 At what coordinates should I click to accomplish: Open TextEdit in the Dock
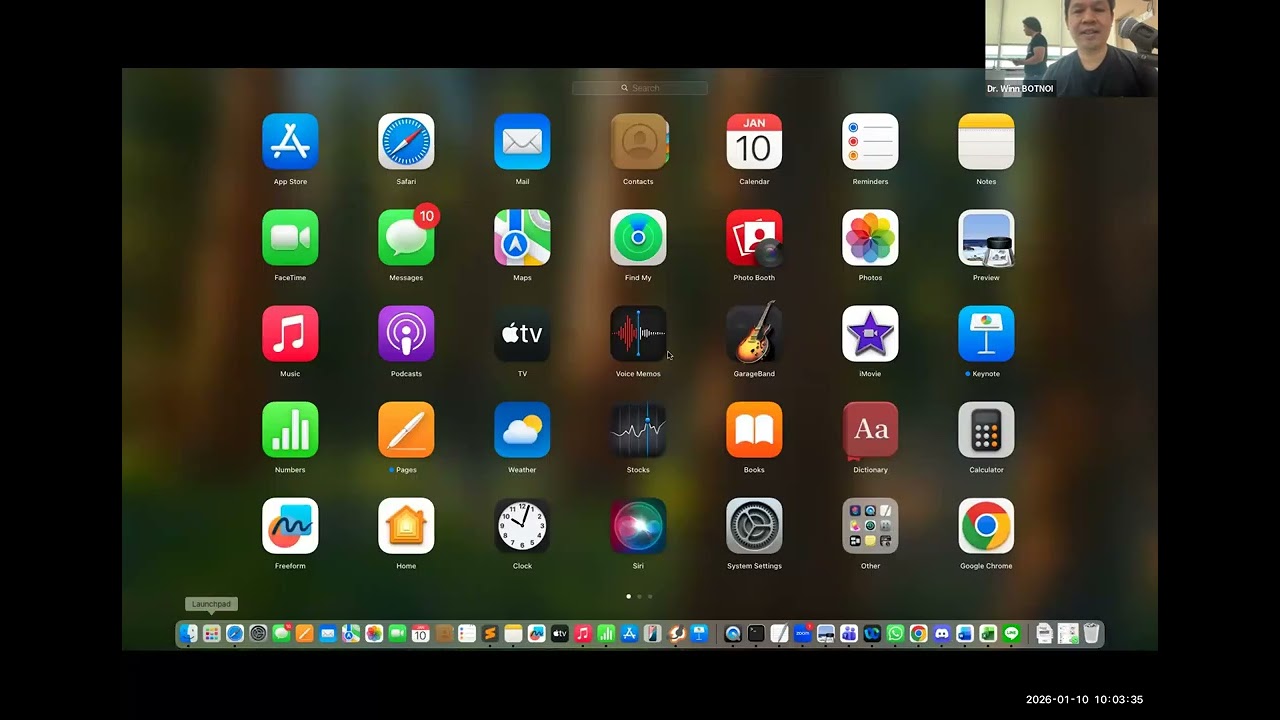(x=779, y=633)
